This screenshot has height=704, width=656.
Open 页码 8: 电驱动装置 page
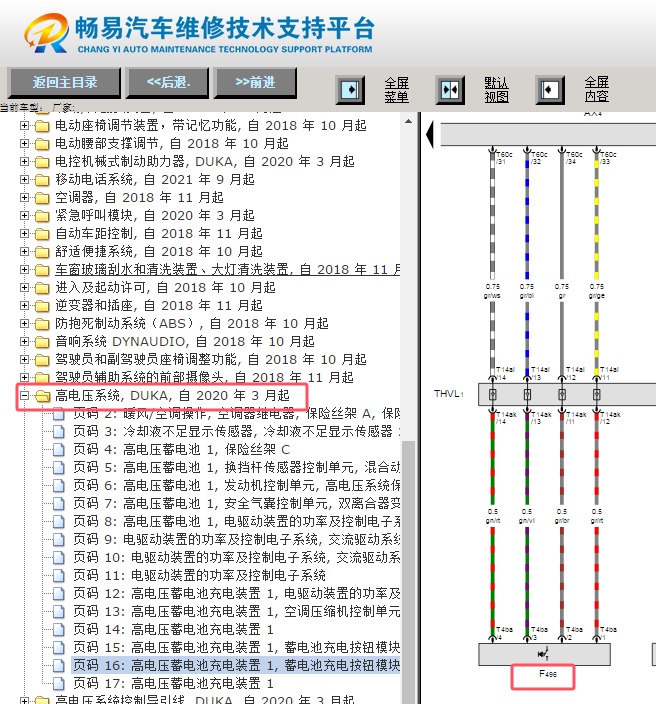pos(237,521)
